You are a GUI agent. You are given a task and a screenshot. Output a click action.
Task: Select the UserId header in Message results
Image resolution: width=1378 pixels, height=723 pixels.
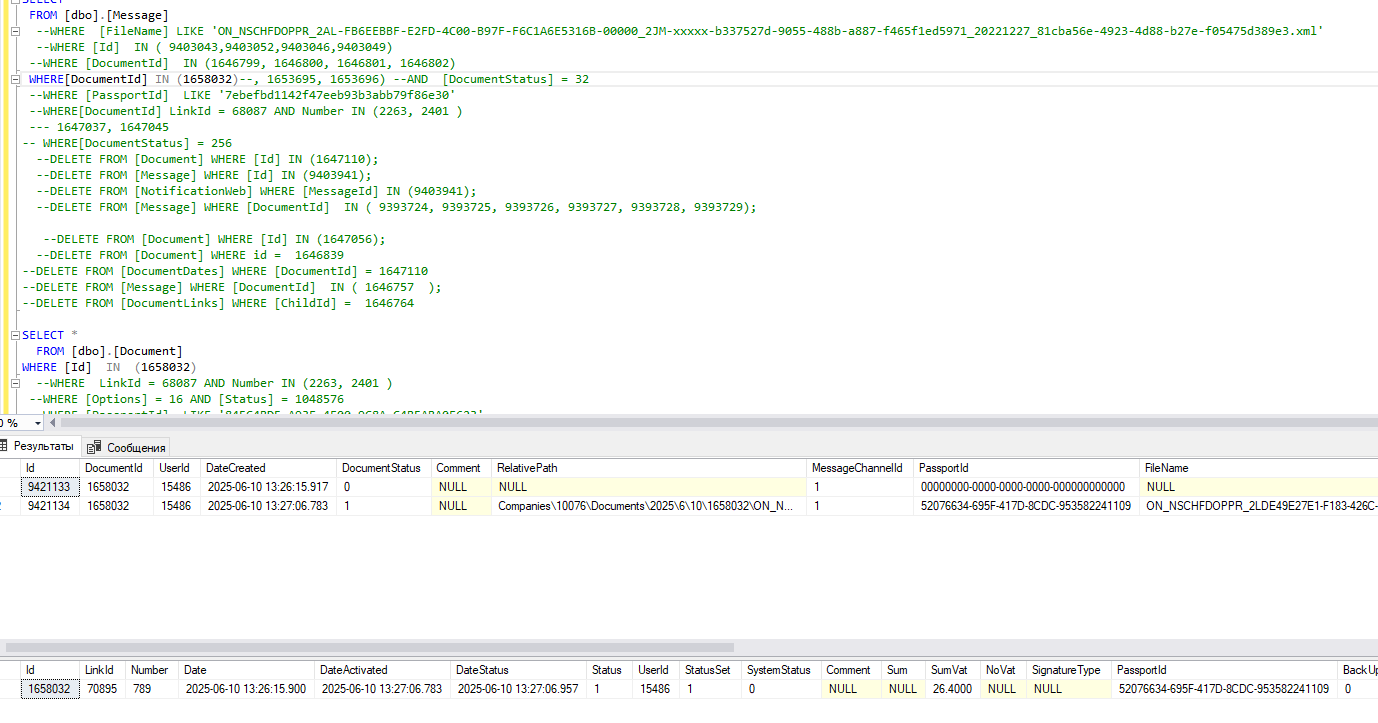175,468
